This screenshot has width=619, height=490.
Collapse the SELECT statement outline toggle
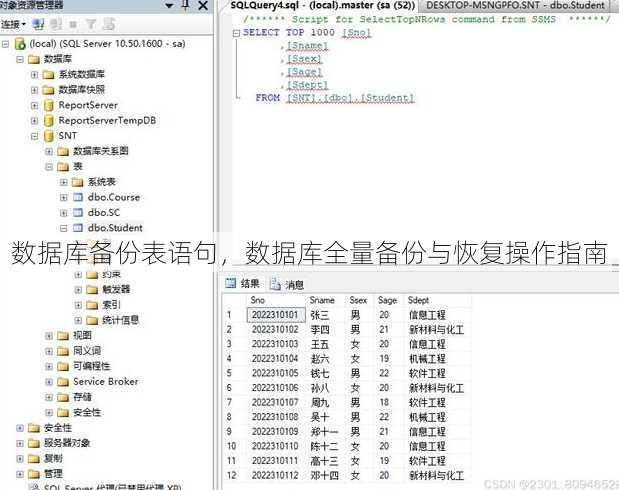[x=236, y=33]
